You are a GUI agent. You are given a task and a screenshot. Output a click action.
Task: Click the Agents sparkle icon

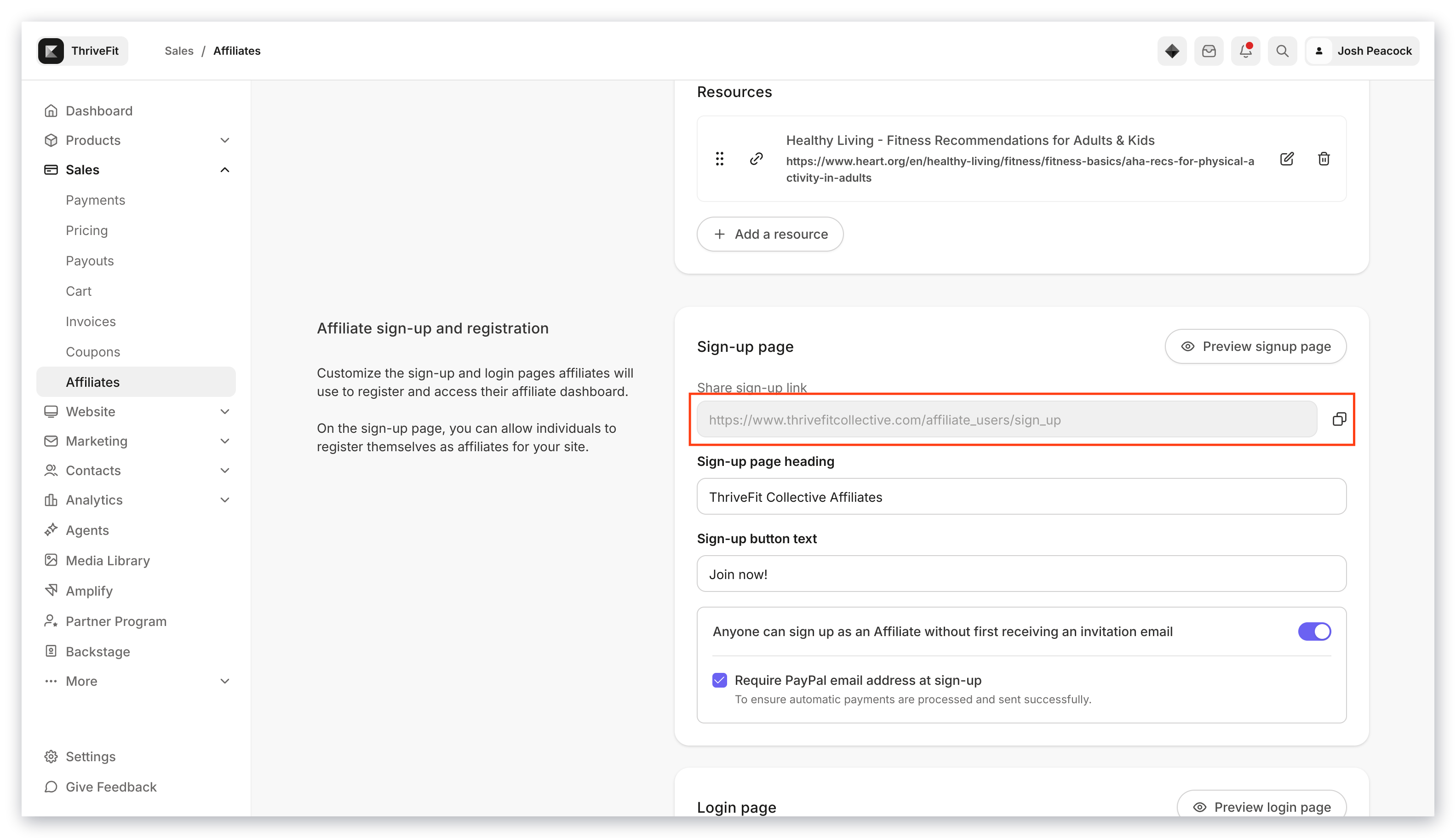[51, 529]
